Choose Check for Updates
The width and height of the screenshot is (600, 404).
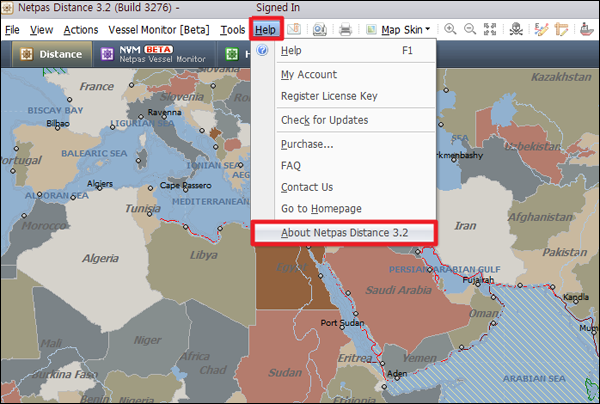[344, 120]
